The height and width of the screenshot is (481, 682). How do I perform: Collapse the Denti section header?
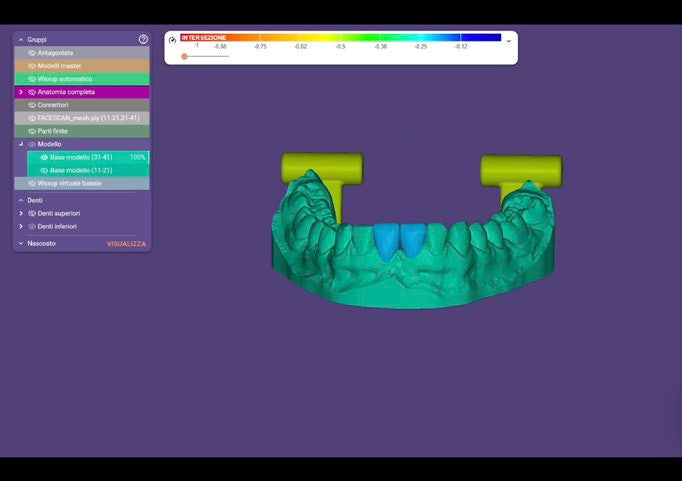click(x=21, y=200)
